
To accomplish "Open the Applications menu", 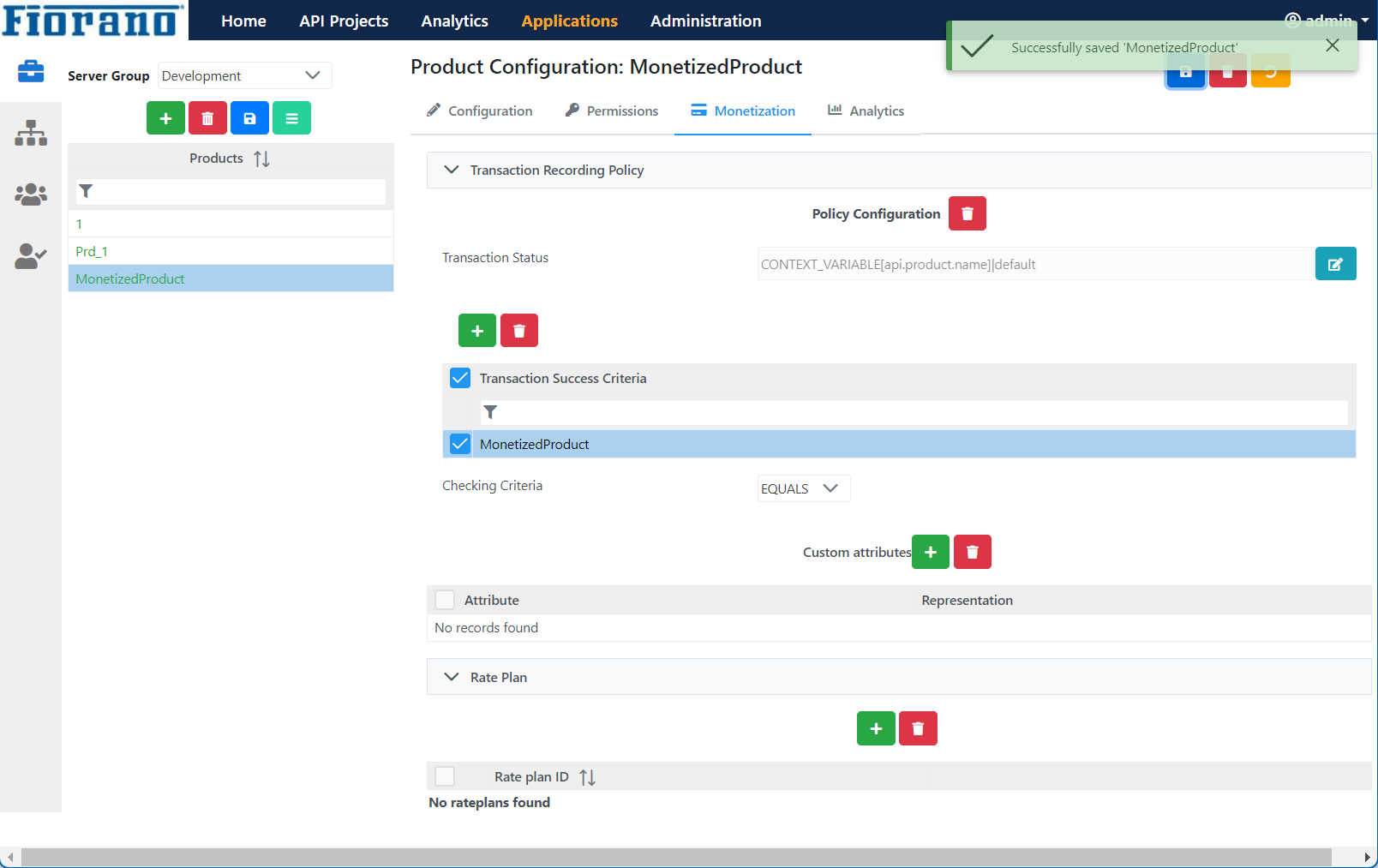I will pyautogui.click(x=570, y=21).
